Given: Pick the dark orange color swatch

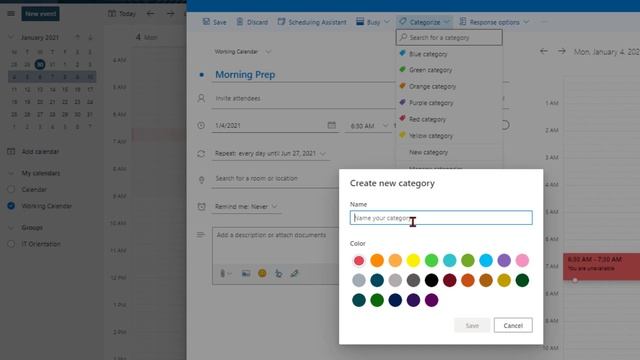Looking at the screenshot, I should [468, 280].
